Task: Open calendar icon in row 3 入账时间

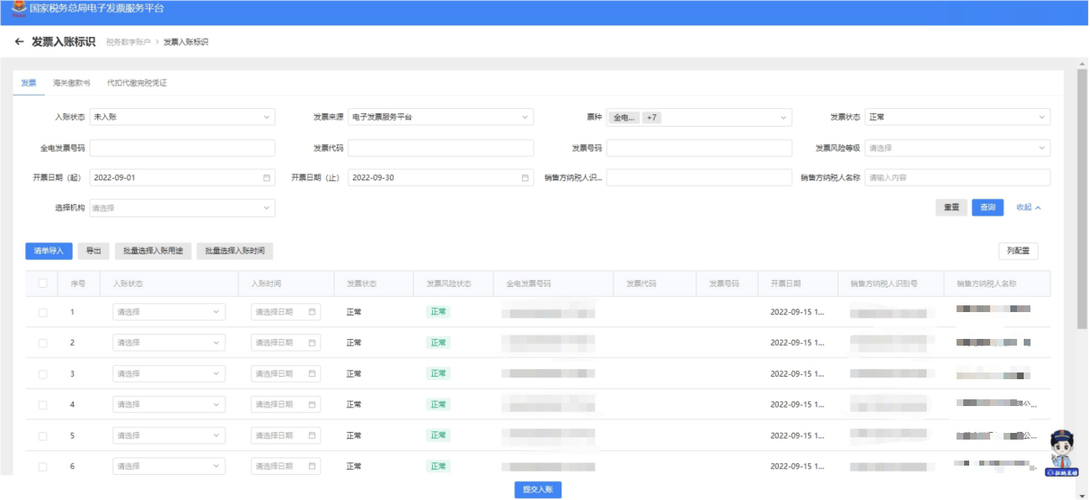Action: (312, 373)
